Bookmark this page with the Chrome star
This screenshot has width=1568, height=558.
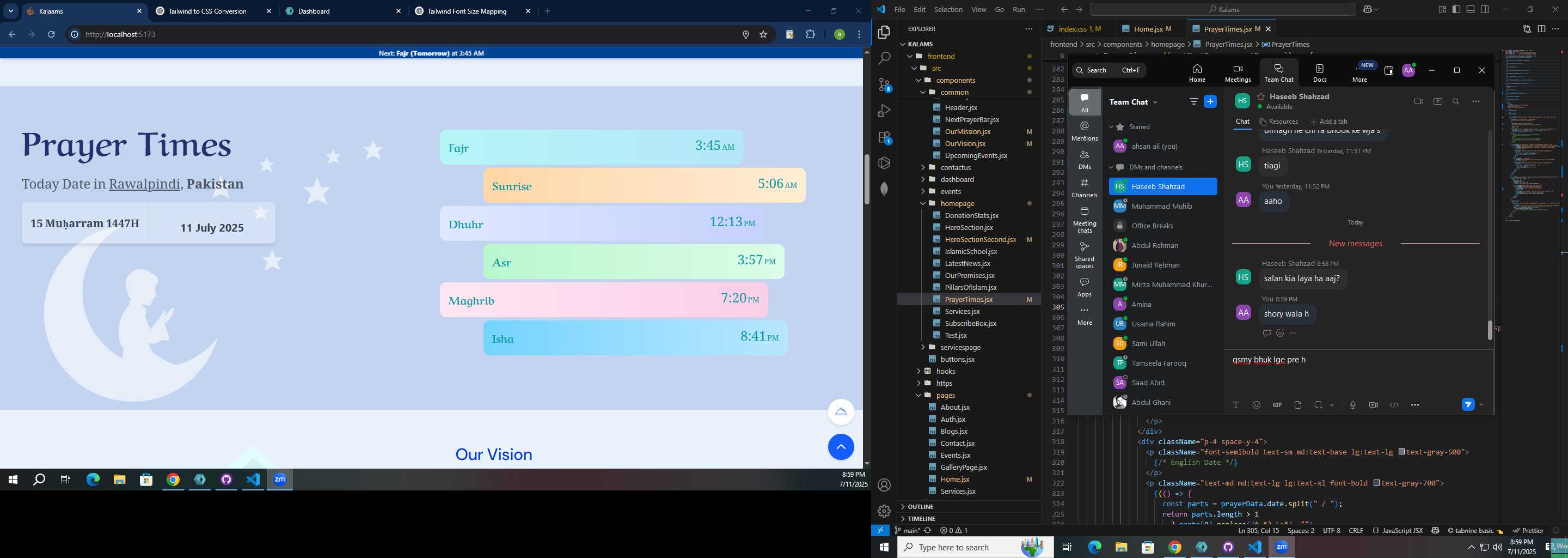point(763,35)
